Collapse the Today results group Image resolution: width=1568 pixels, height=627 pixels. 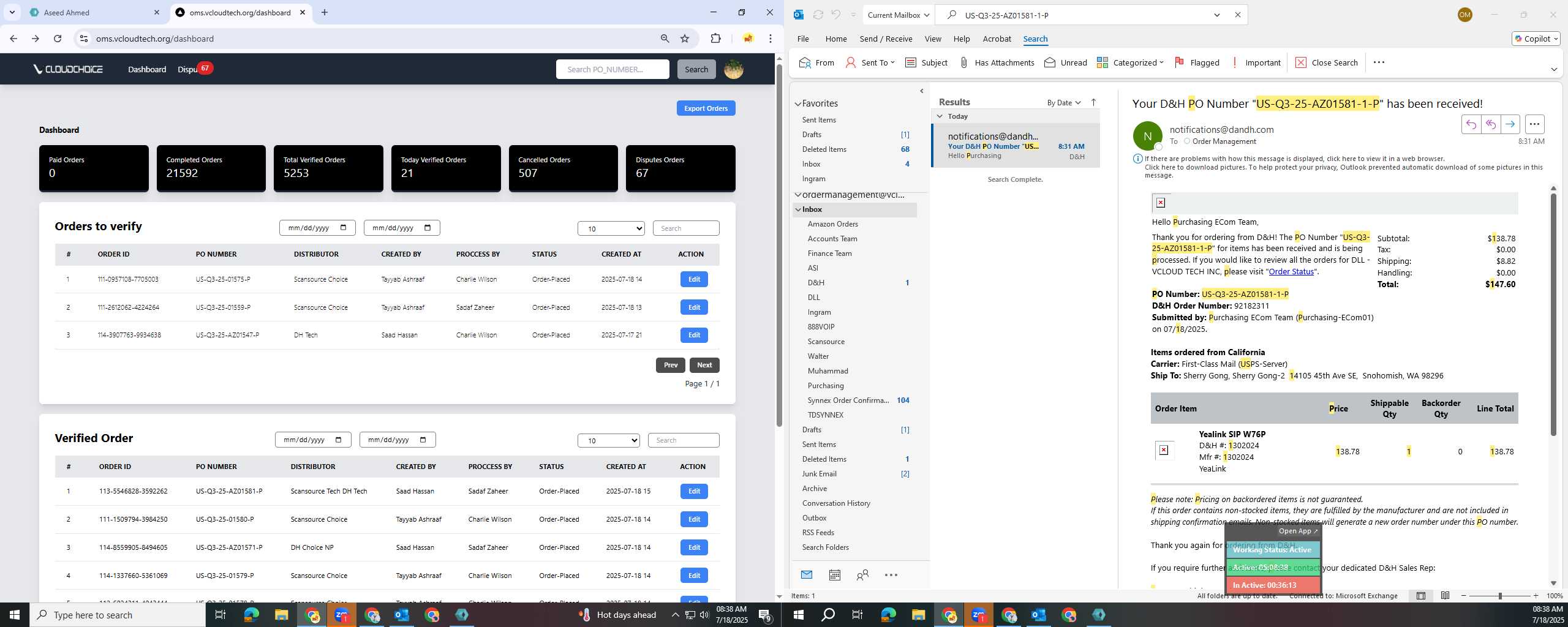tap(940, 116)
